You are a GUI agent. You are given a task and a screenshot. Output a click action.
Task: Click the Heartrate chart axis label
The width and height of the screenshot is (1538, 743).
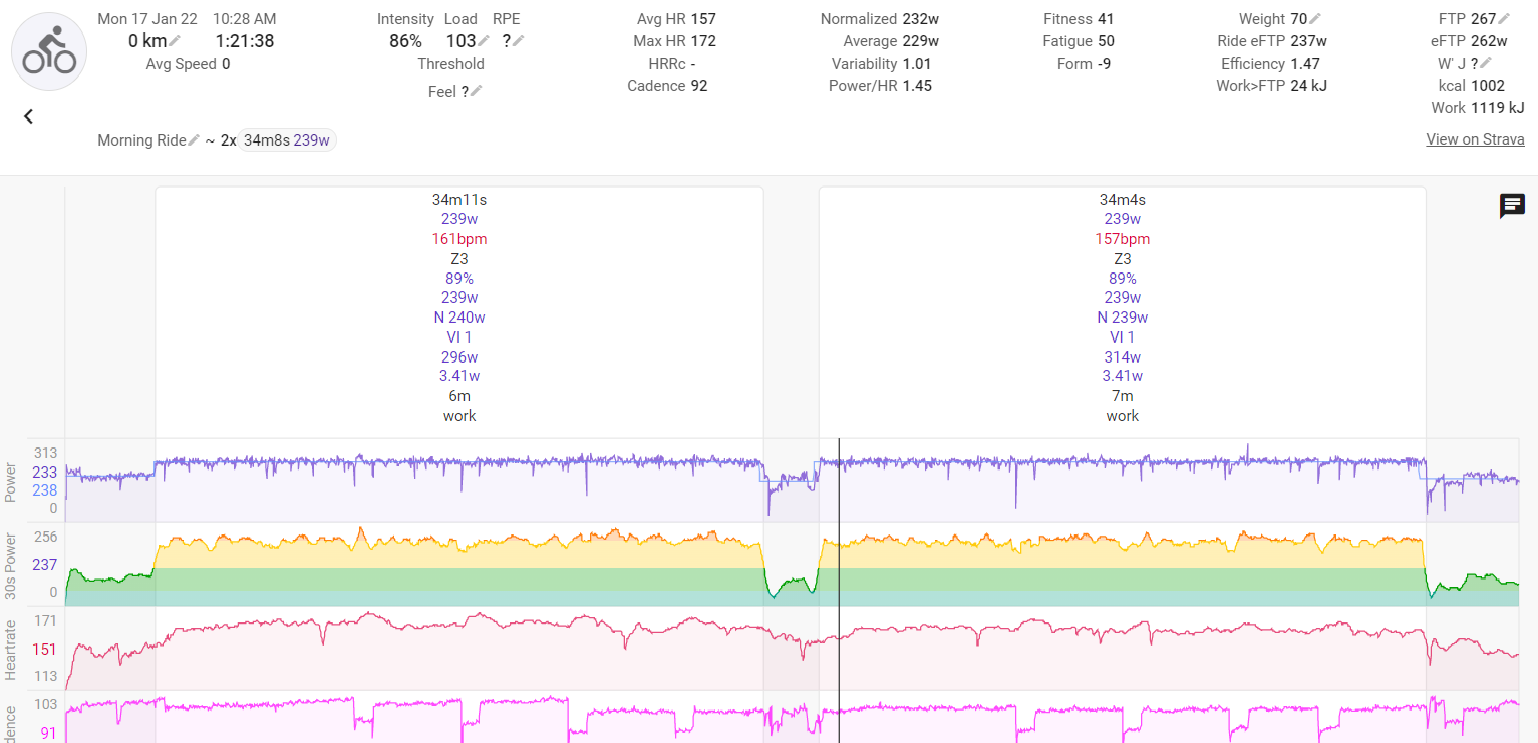[x=11, y=649]
